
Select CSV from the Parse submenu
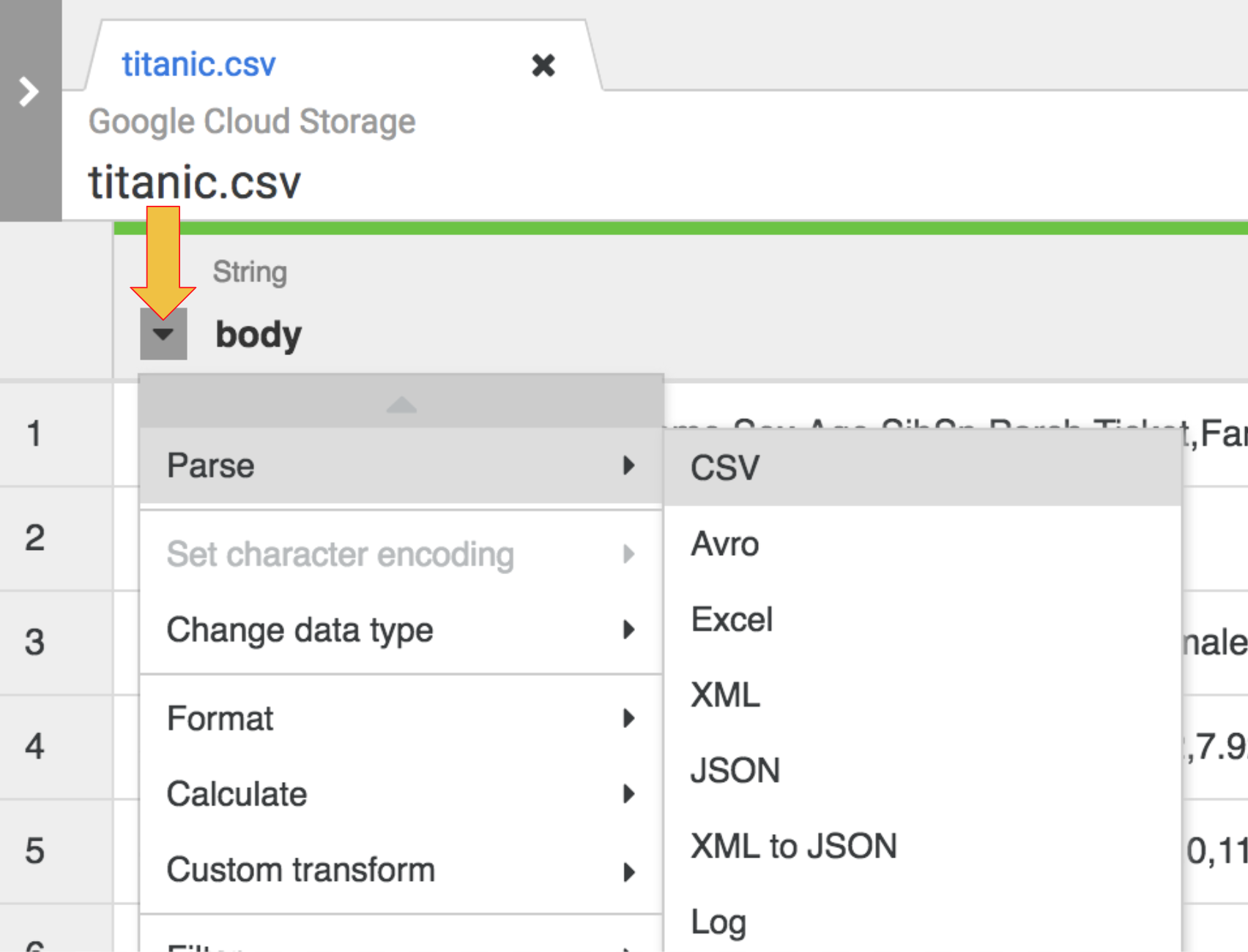tap(725, 467)
